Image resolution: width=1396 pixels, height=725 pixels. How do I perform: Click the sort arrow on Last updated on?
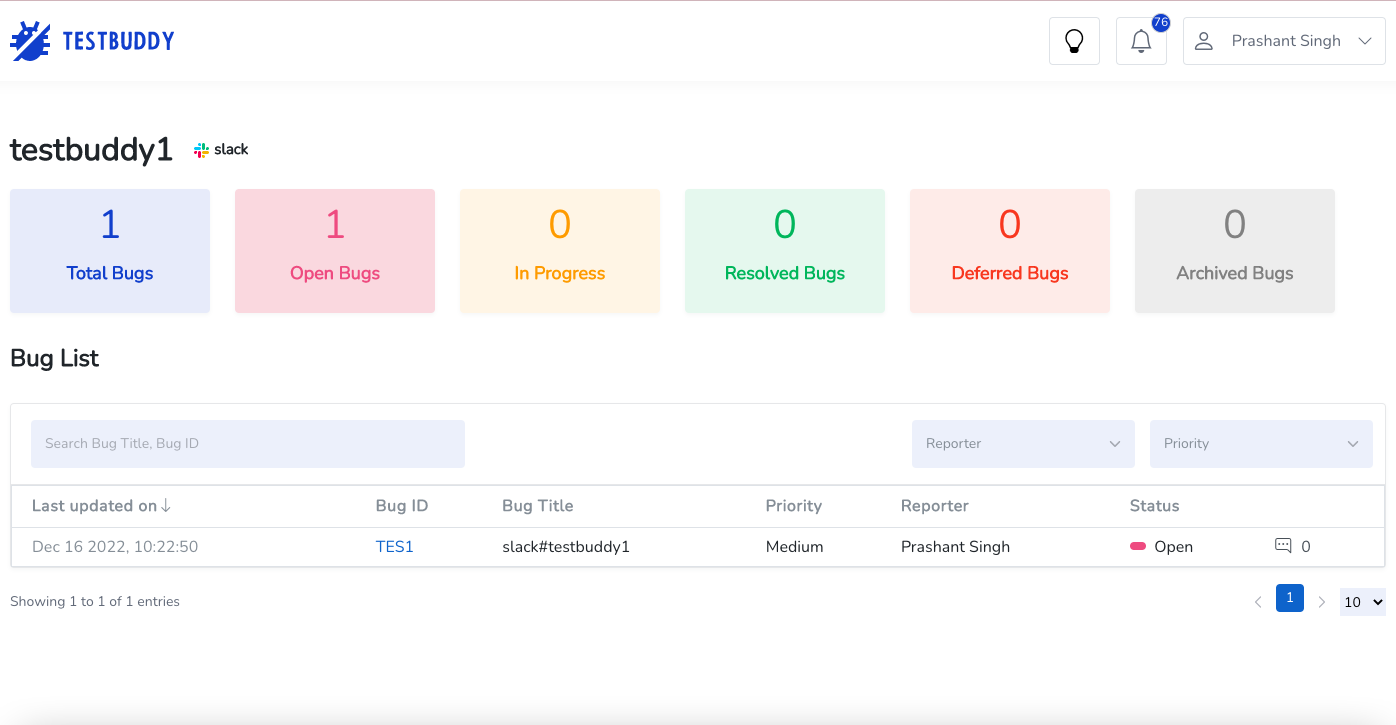[166, 505]
